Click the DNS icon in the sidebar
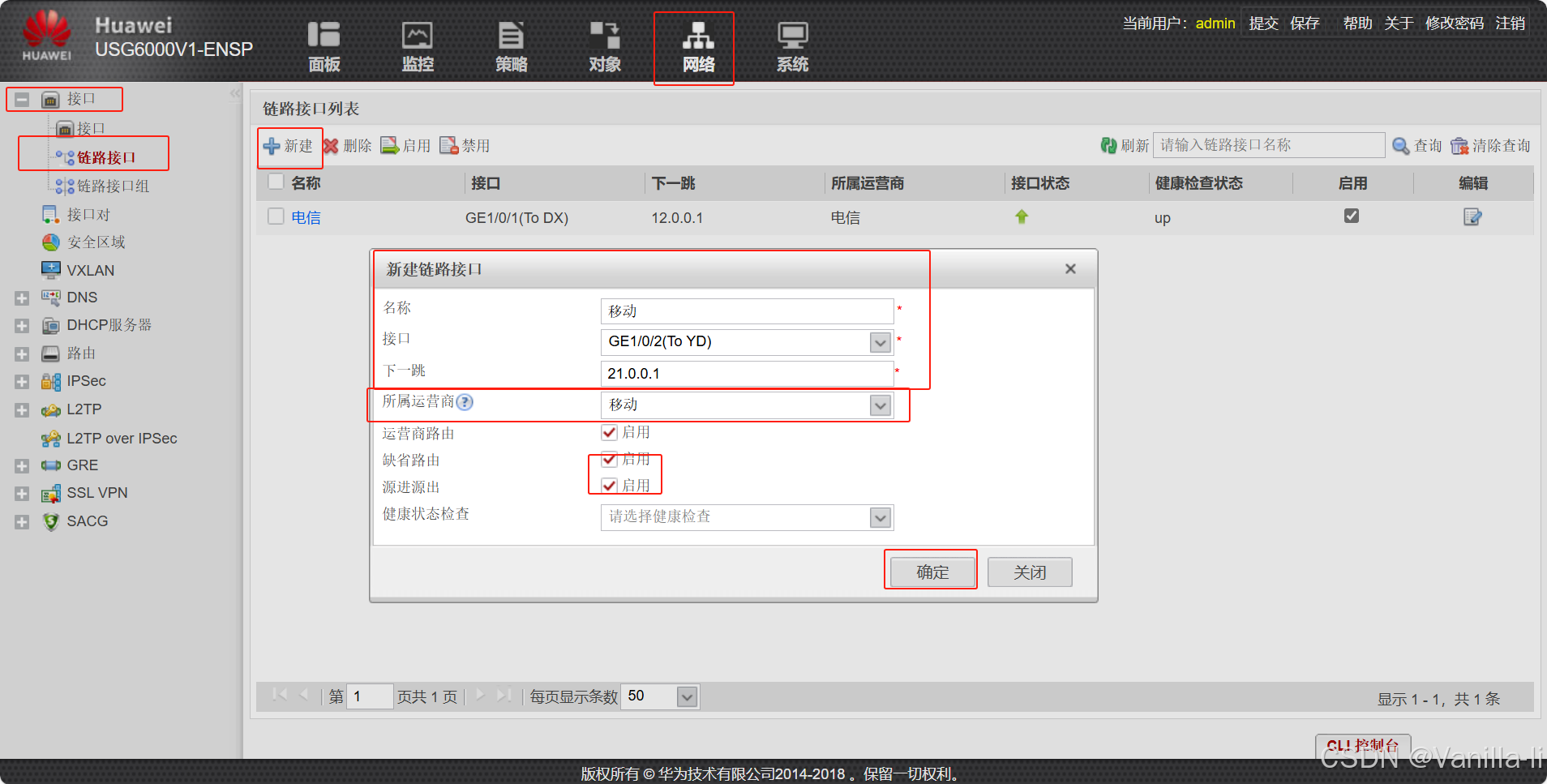The height and width of the screenshot is (784, 1547). (x=51, y=298)
